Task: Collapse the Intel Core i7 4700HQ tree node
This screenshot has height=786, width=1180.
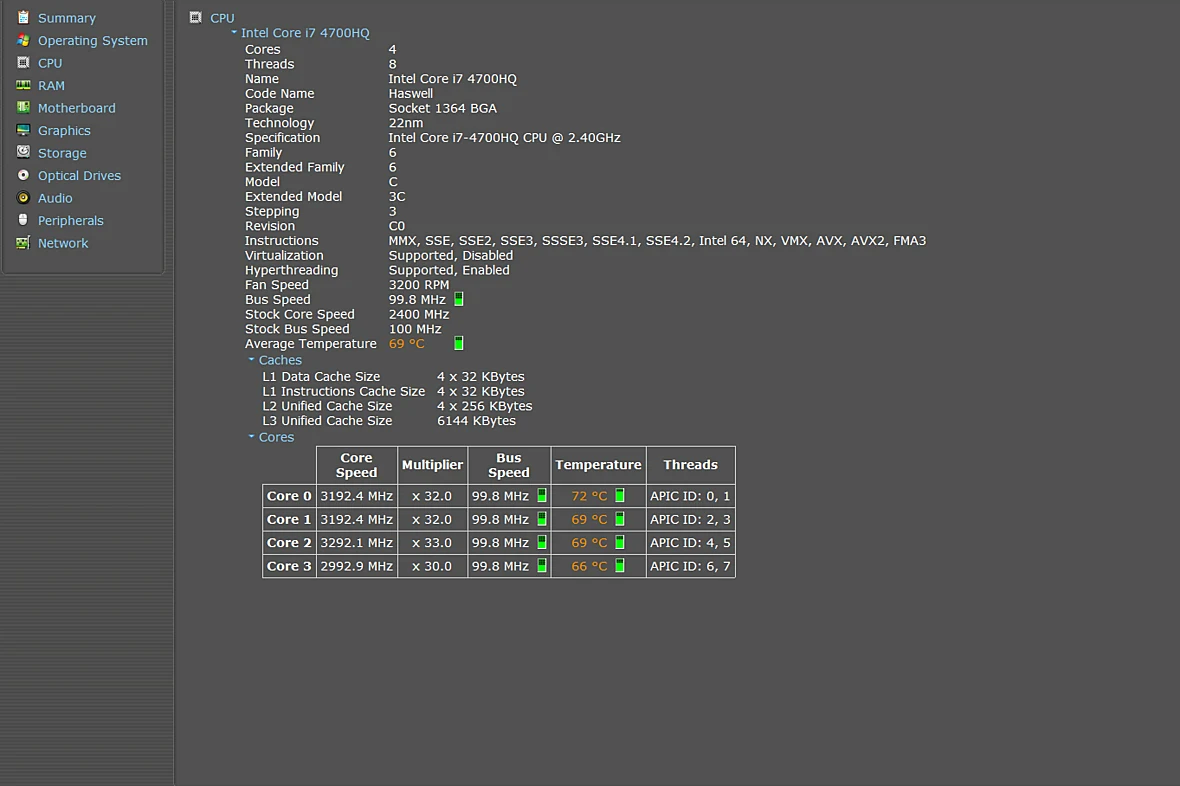Action: (234, 32)
